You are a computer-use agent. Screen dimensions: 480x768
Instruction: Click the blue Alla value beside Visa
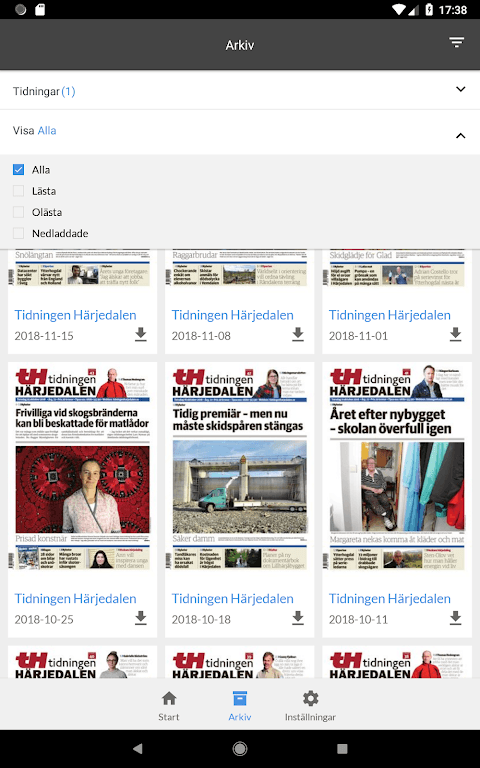click(47, 130)
